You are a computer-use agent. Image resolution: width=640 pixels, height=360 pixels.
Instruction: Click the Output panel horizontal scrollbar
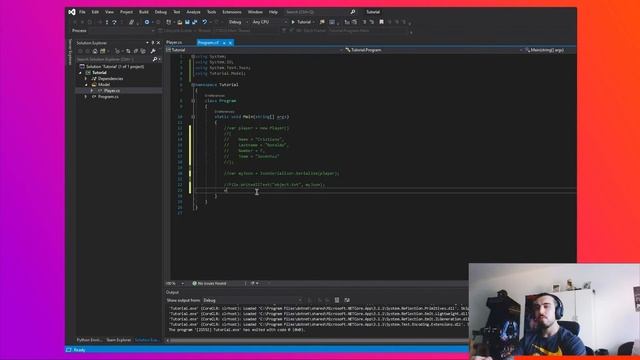tap(318, 340)
